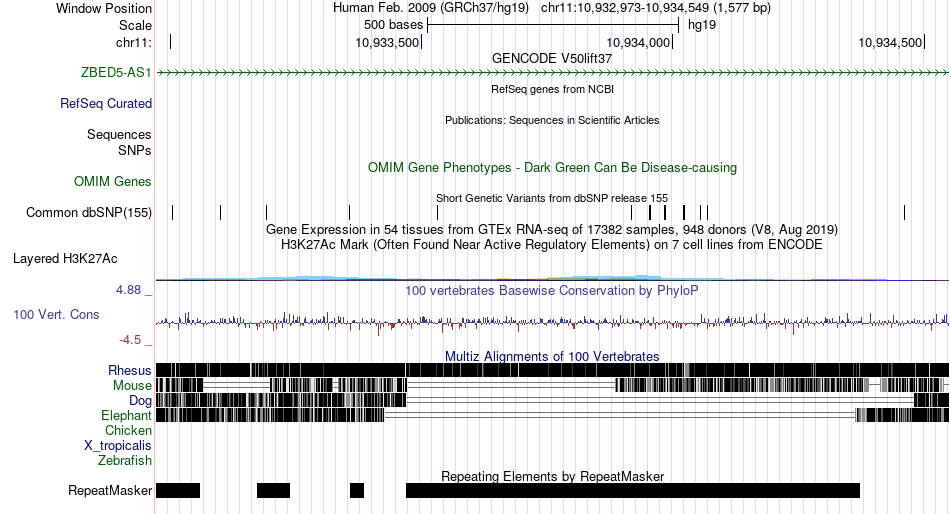The image size is (950, 514).
Task: Click the 10,933,500 ruler position
Action: point(388,42)
